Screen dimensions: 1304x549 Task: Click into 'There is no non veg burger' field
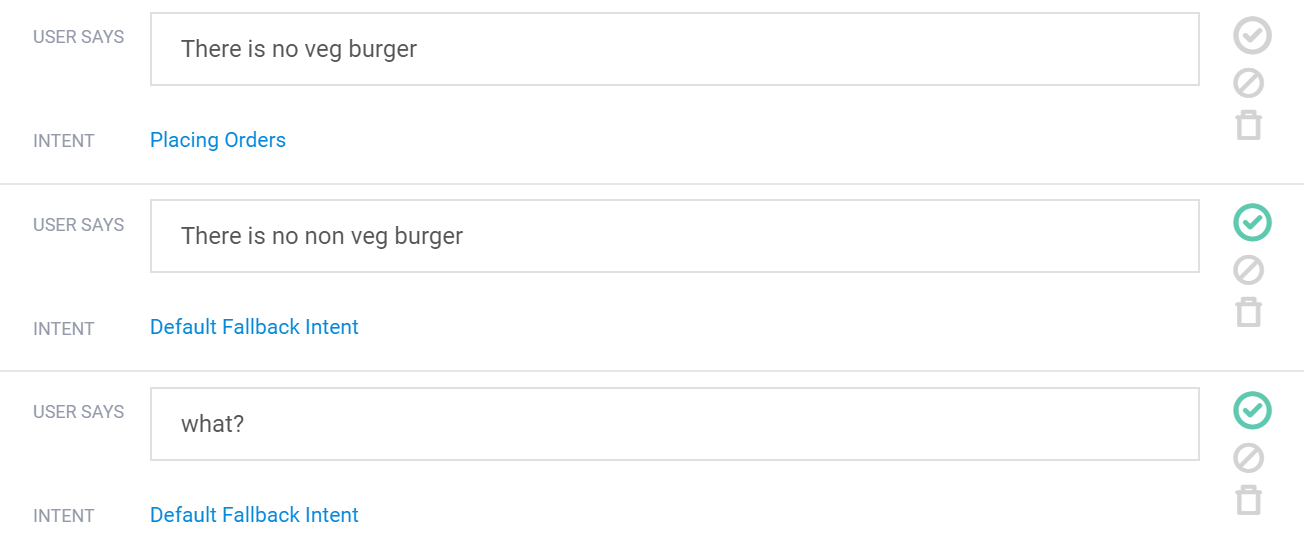(675, 236)
